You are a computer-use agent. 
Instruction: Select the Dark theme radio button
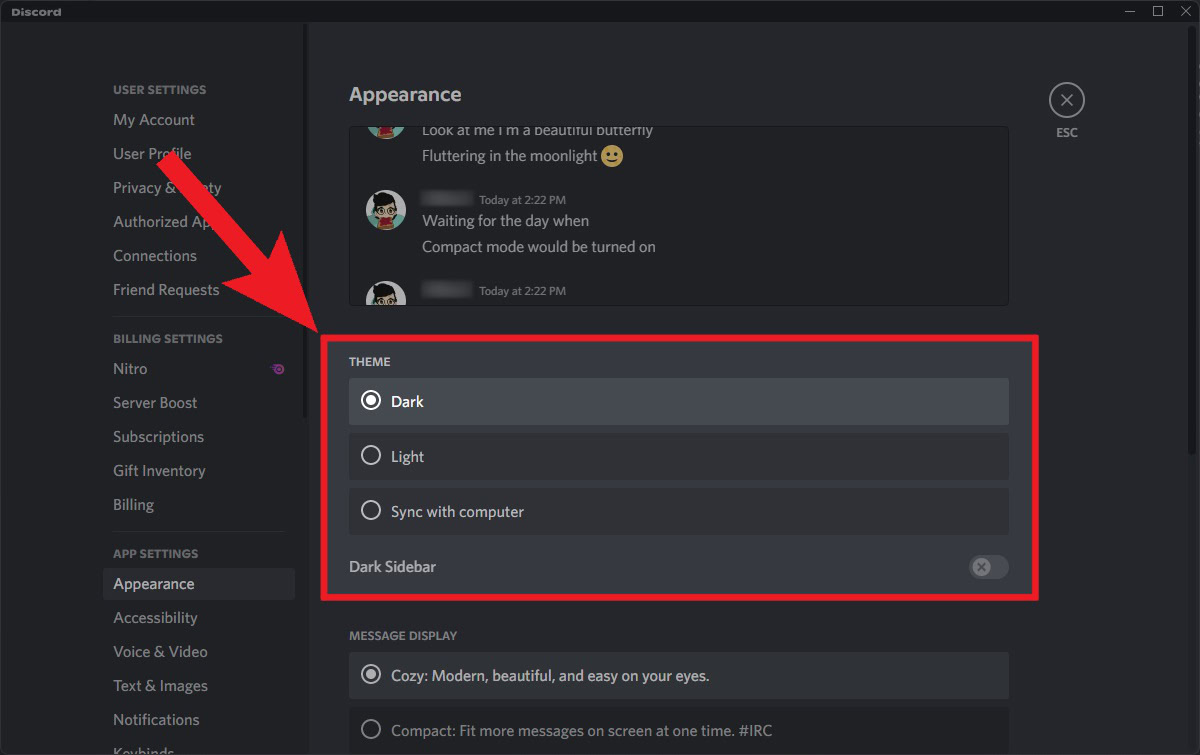(x=371, y=401)
